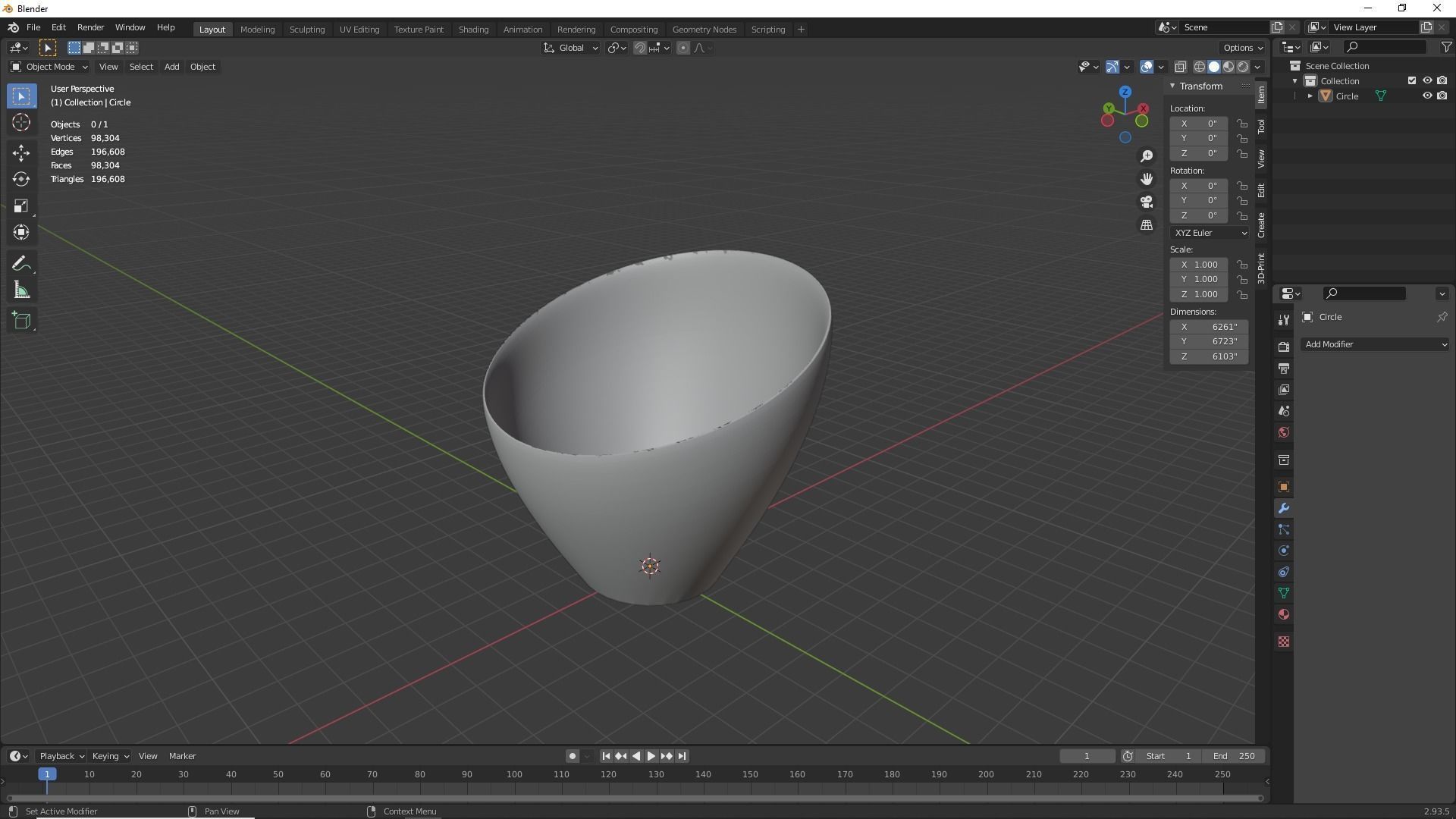Click the frame 1 playhead marker
This screenshot has width=1456, height=819.
47,774
